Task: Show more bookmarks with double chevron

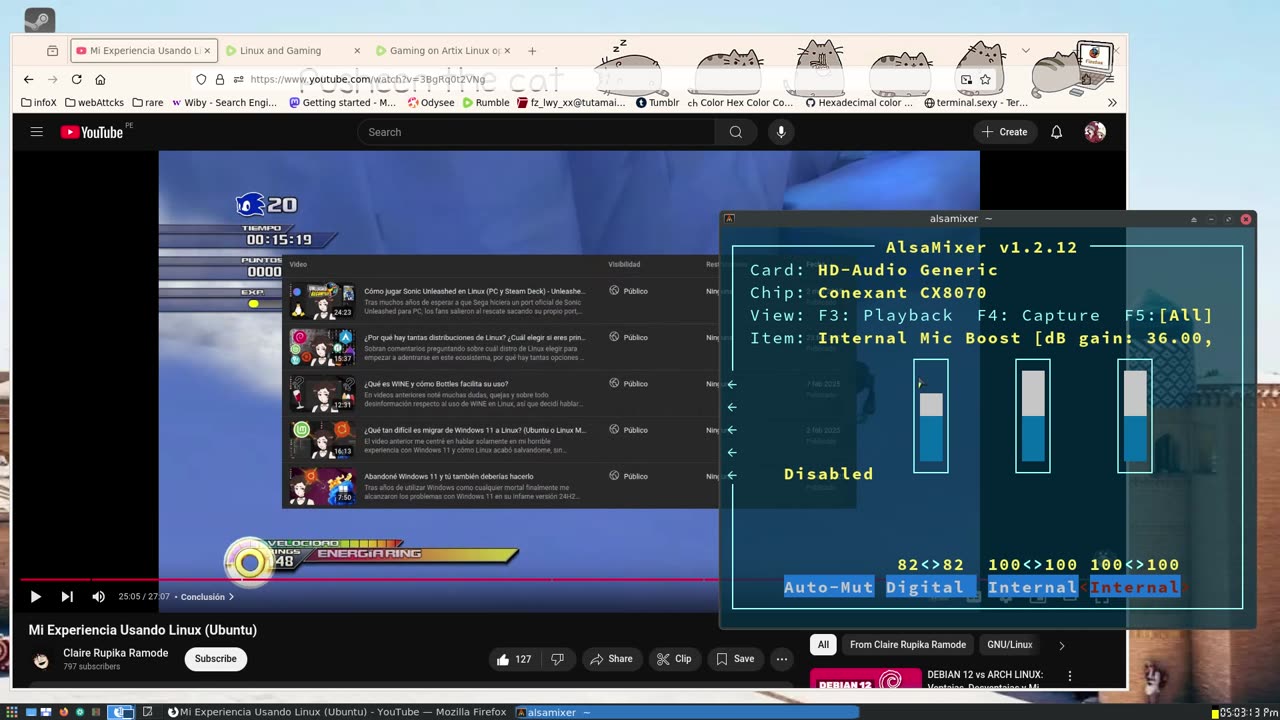Action: (1112, 102)
